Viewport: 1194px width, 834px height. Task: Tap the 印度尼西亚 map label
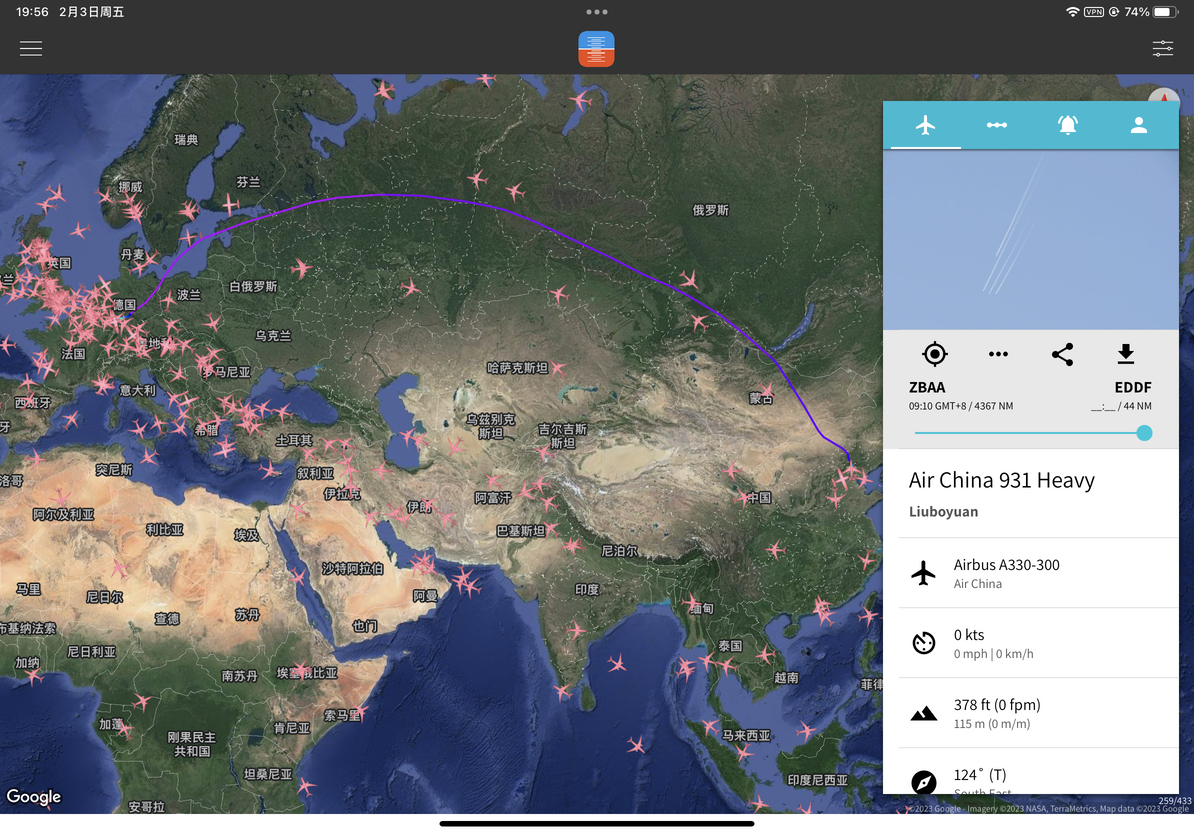click(818, 781)
